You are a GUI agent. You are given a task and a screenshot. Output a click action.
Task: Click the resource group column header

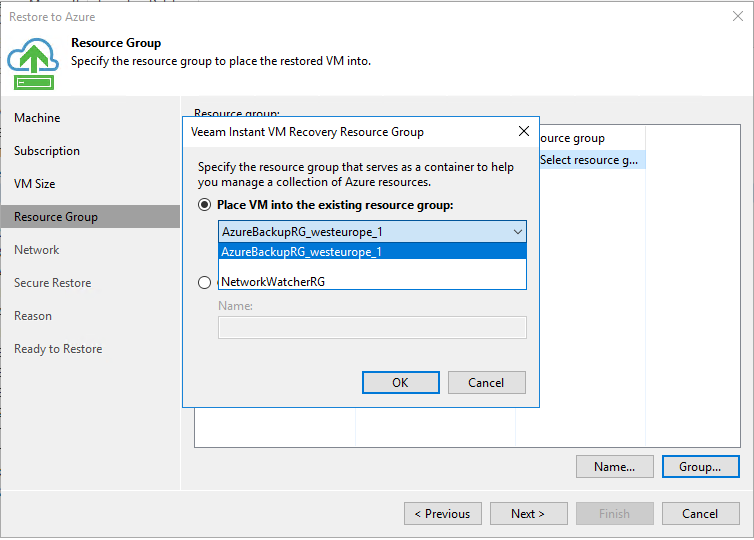point(592,138)
